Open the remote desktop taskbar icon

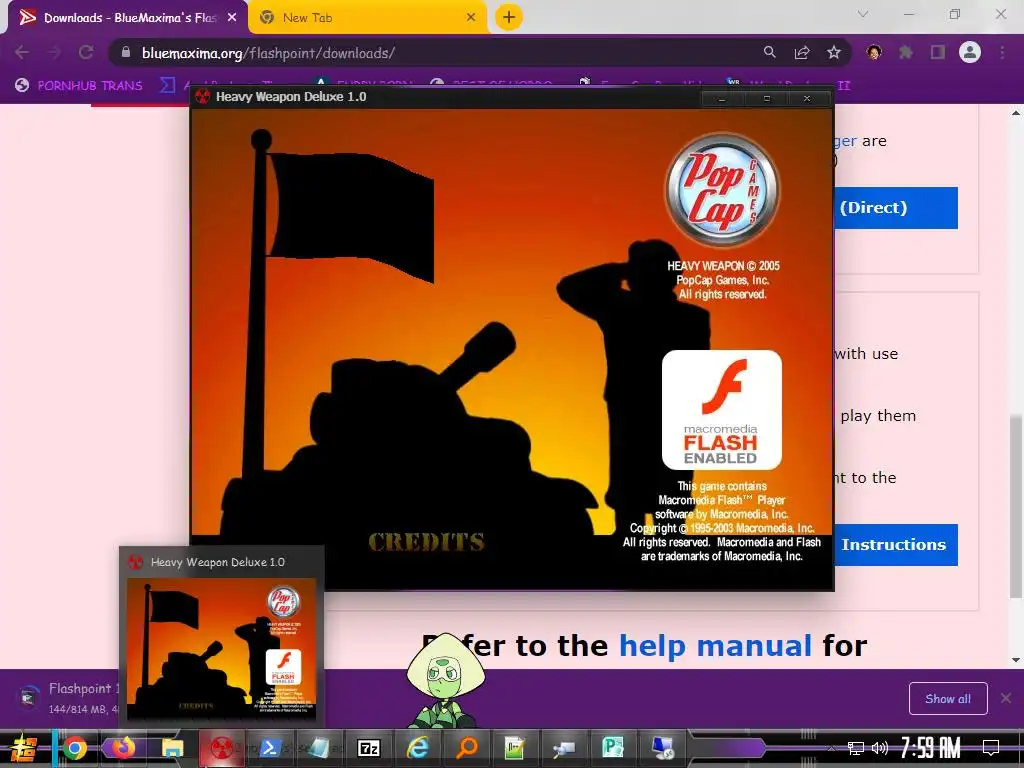(x=662, y=748)
